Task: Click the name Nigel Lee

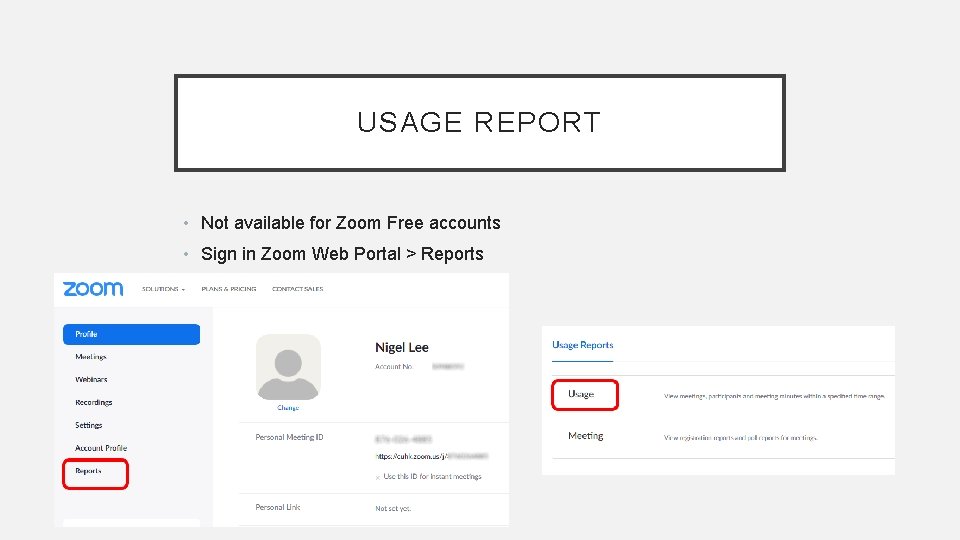Action: [x=402, y=347]
